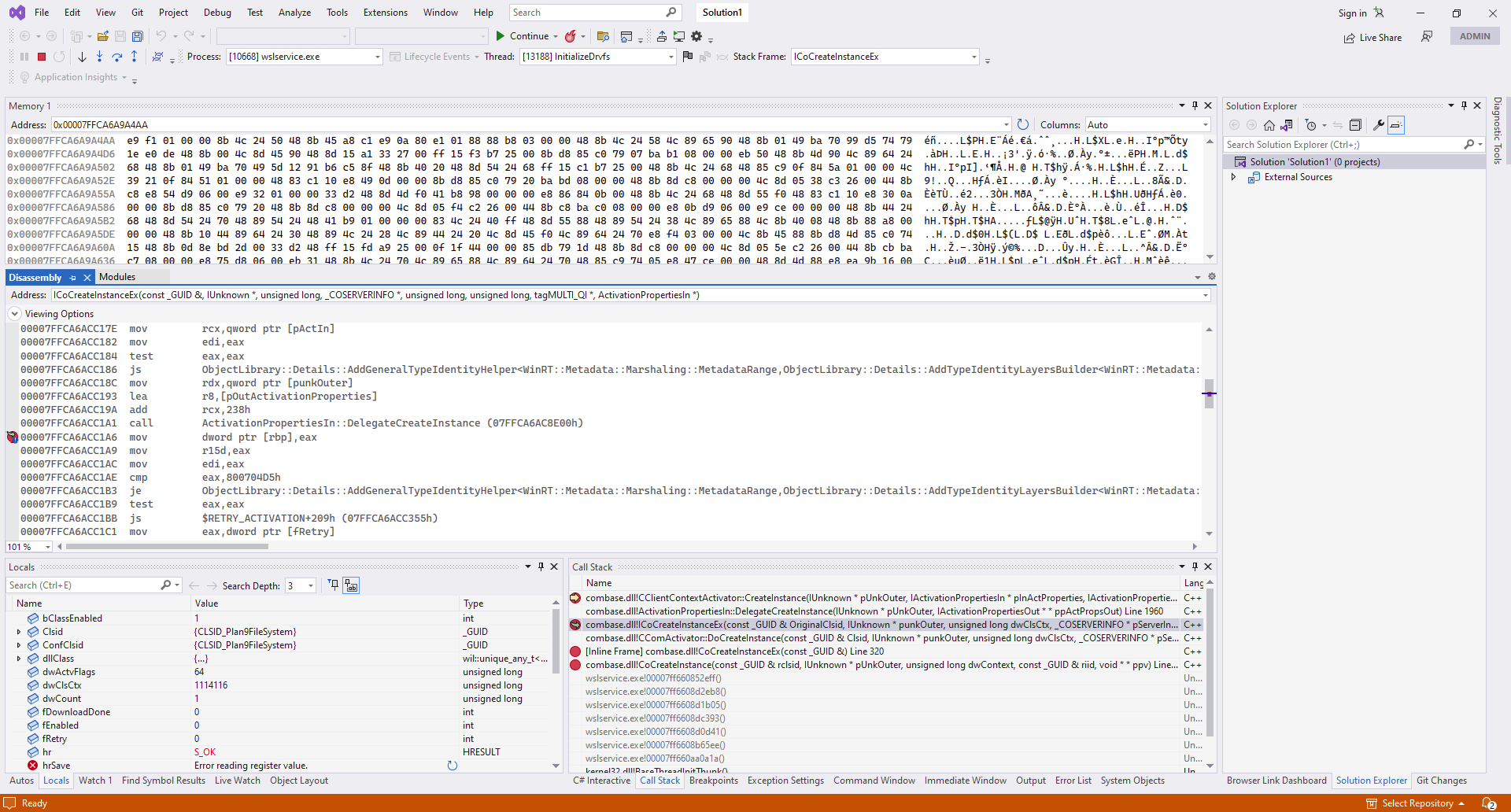Open the Debug menu
The width and height of the screenshot is (1511, 812).
tap(217, 12)
